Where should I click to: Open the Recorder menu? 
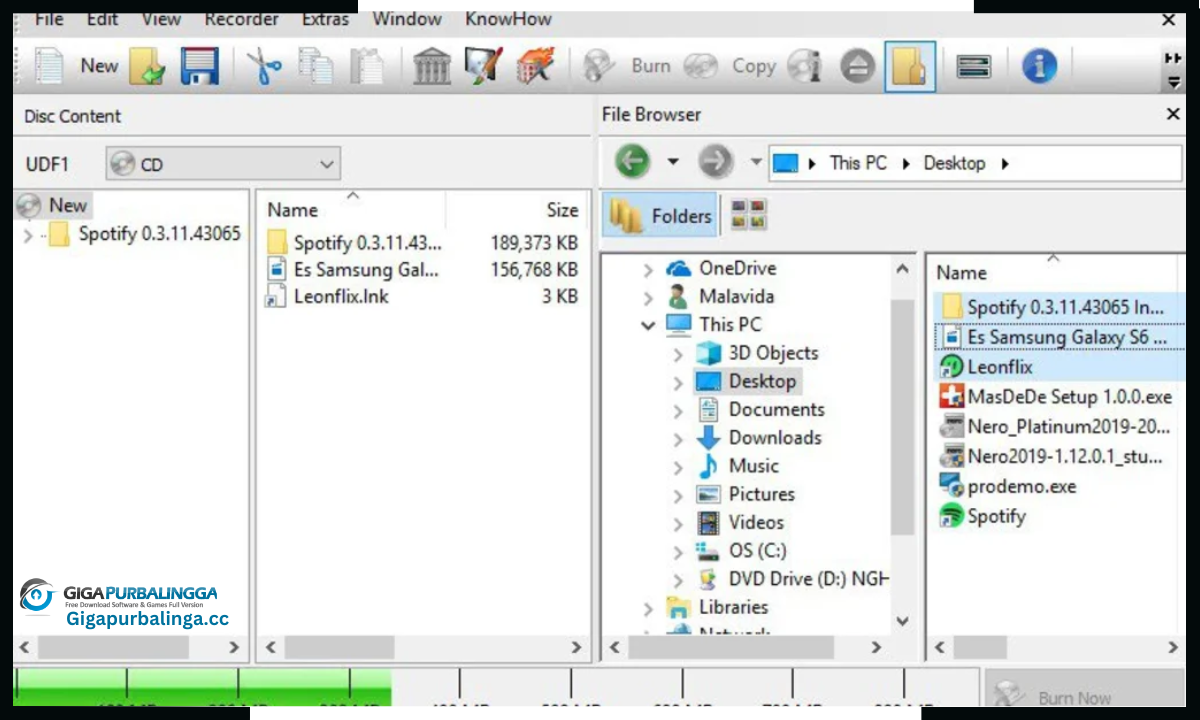[241, 19]
